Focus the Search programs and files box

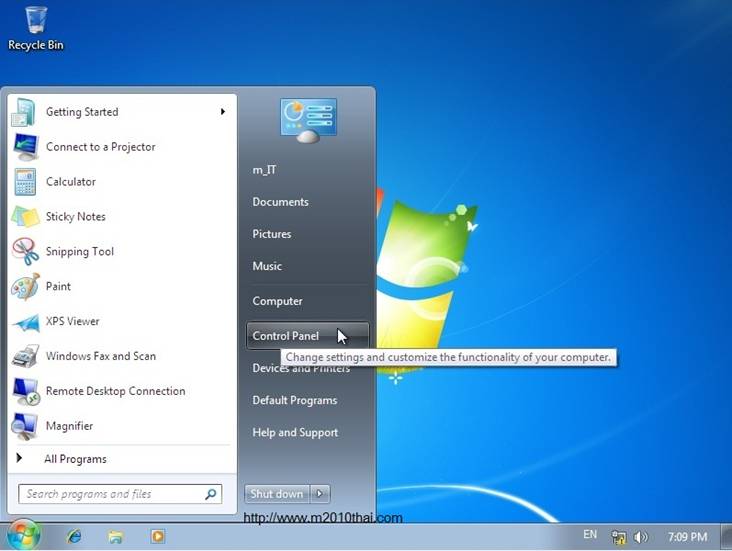pos(120,494)
